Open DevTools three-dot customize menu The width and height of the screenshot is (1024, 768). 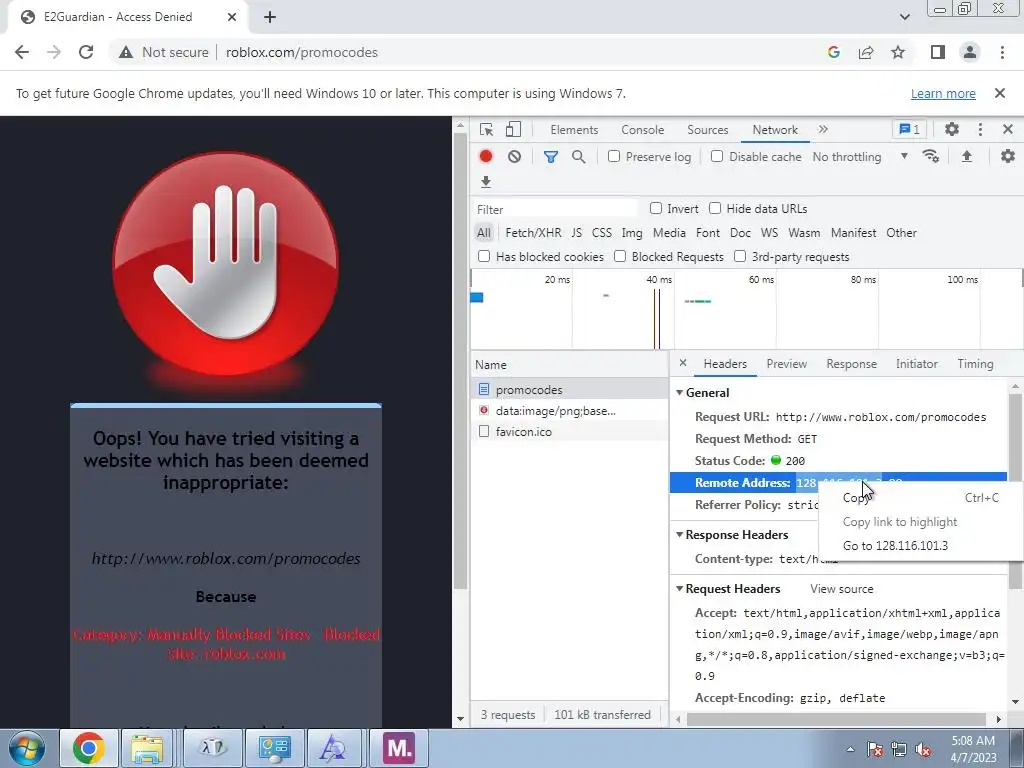tap(980, 129)
